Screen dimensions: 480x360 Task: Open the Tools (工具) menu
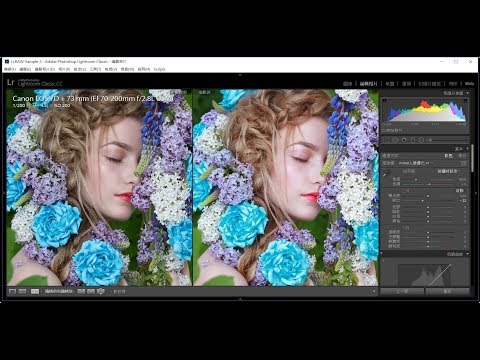coord(95,69)
